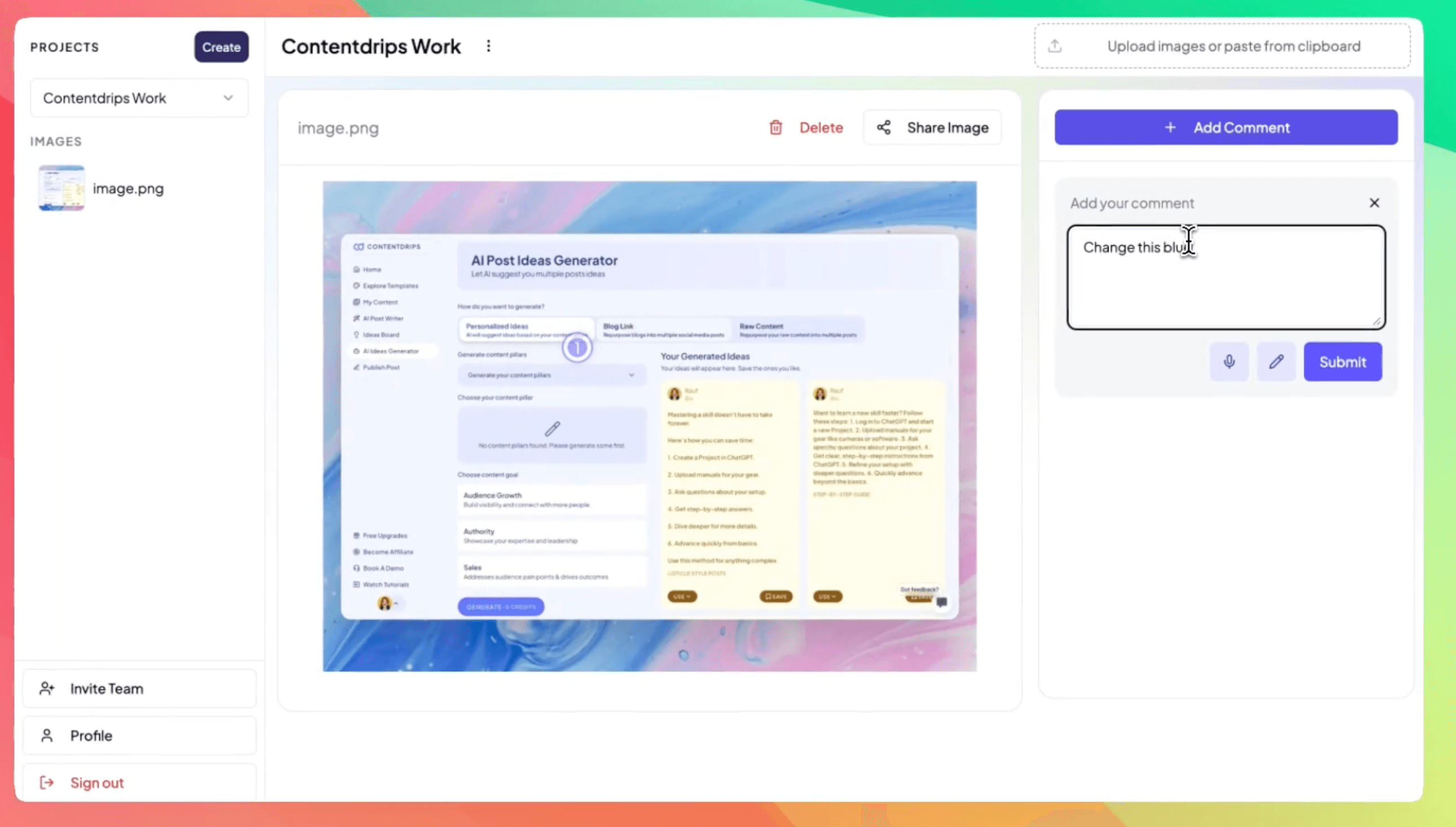Click numbered comment marker 1 on image
The width and height of the screenshot is (1456, 827).
click(x=577, y=347)
